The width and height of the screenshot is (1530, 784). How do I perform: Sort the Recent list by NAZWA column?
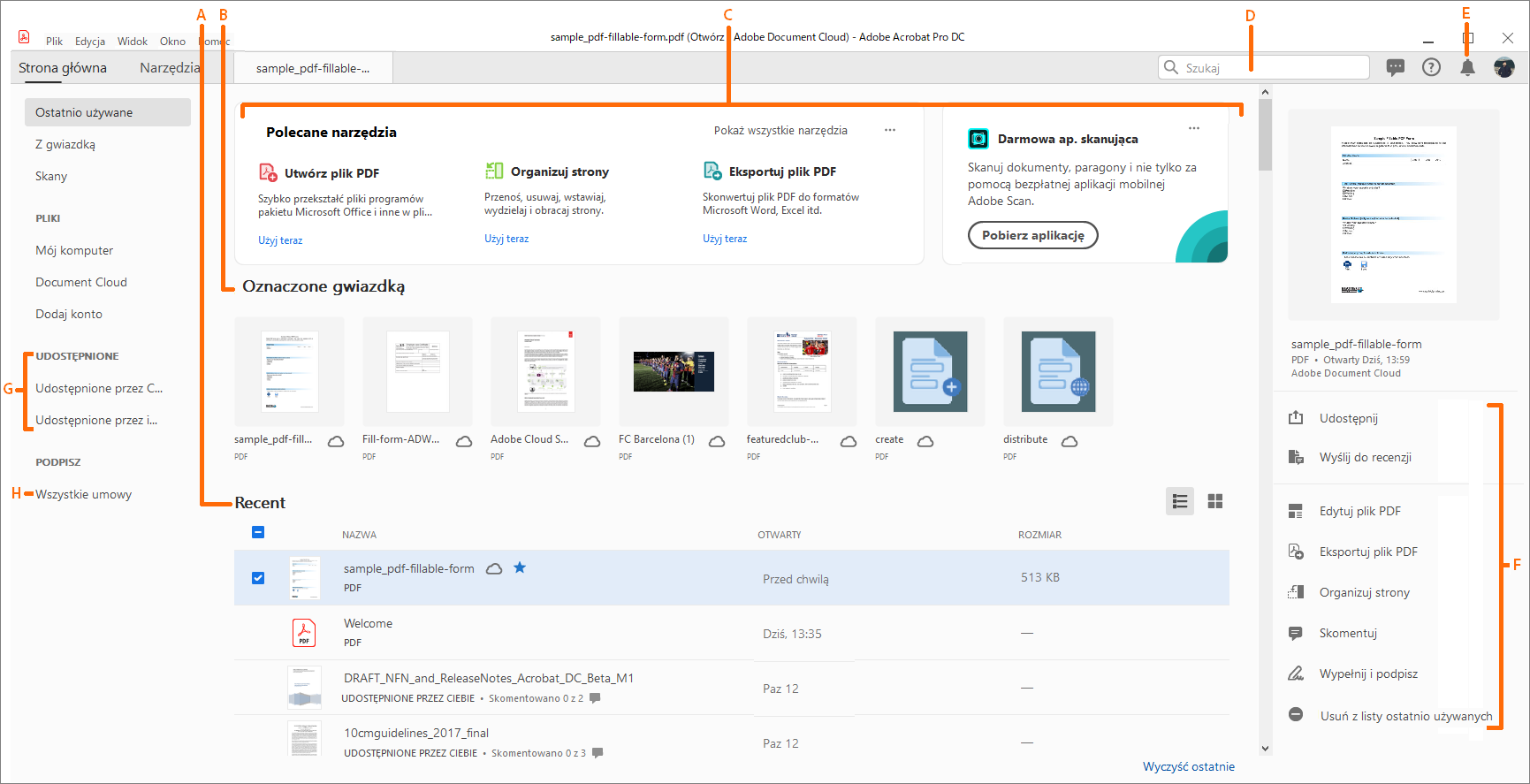click(x=359, y=535)
